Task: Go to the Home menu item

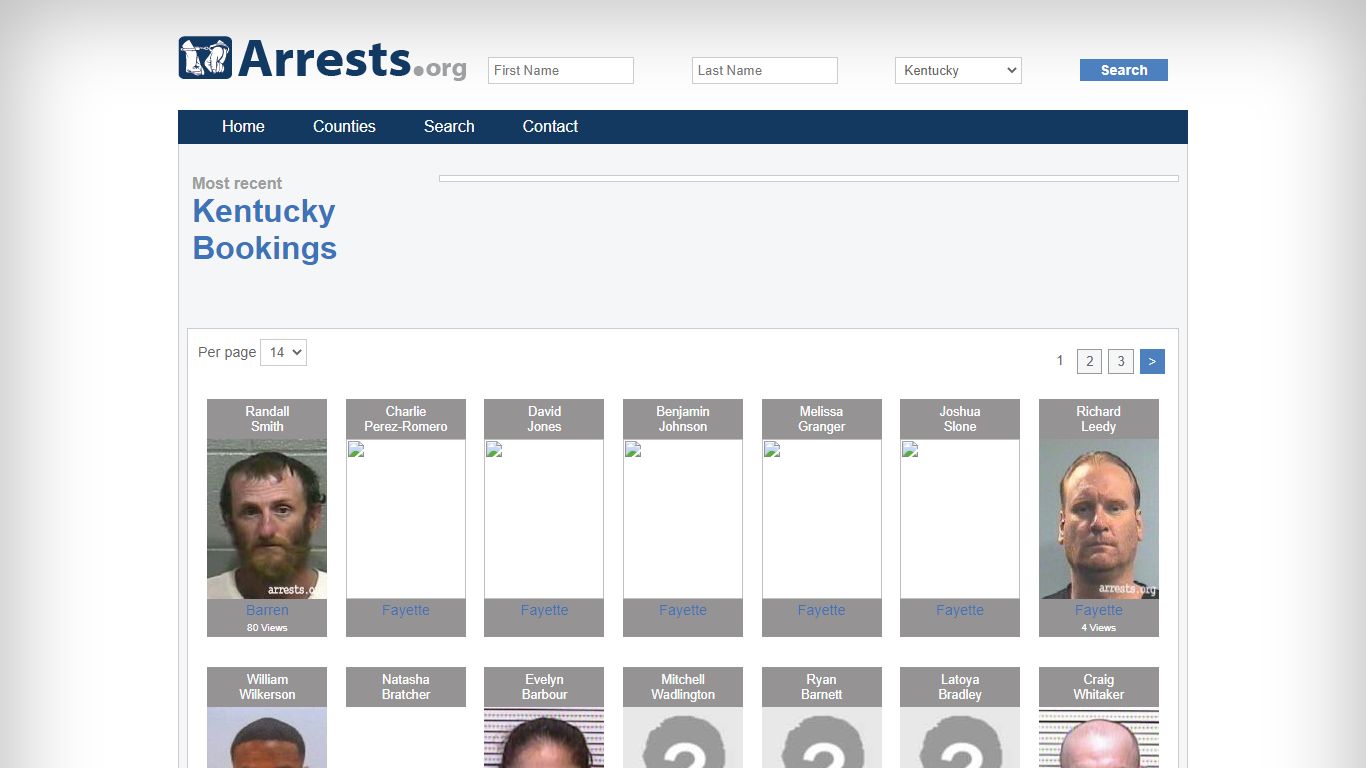Action: coord(243,126)
